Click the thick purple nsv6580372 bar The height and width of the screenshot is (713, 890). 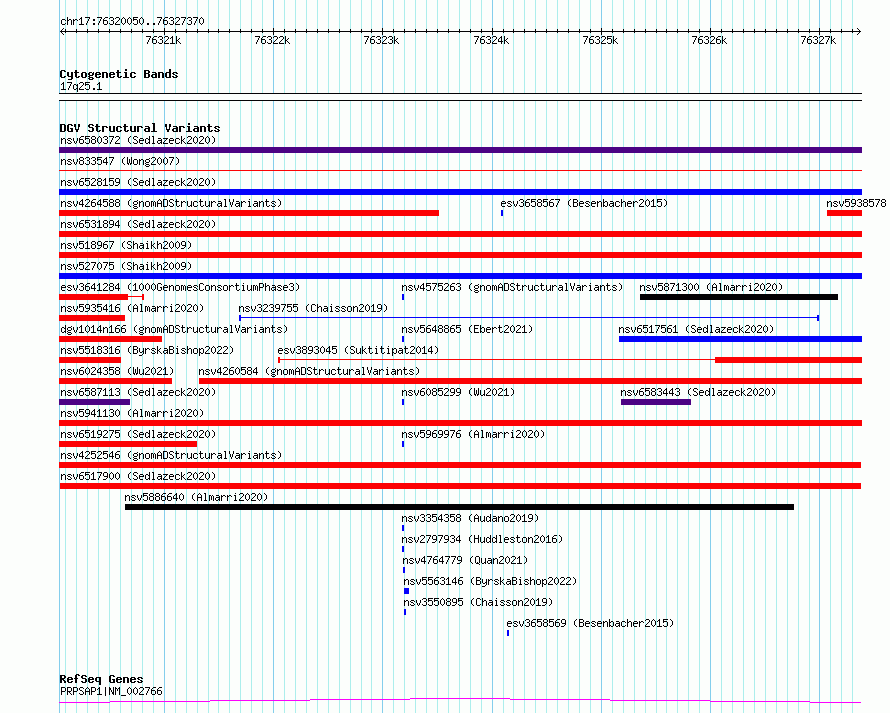point(460,150)
